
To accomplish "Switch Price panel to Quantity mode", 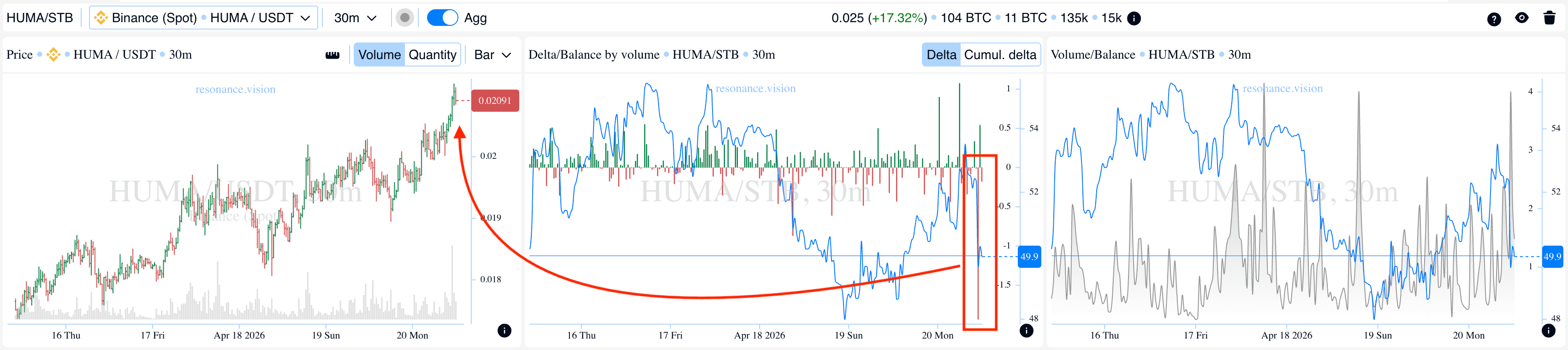I will coord(432,55).
